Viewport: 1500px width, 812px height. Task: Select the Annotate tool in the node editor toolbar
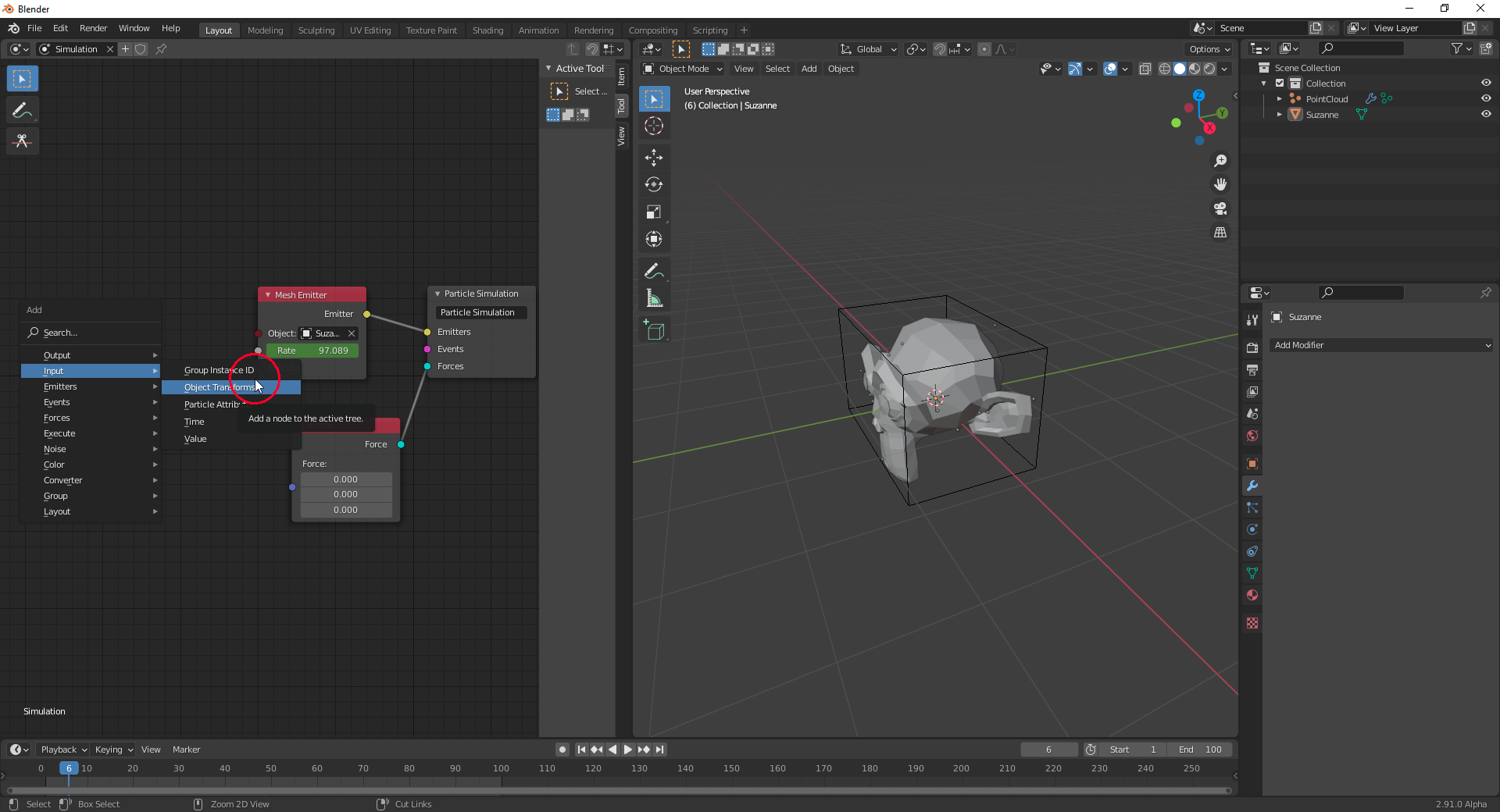[x=23, y=110]
